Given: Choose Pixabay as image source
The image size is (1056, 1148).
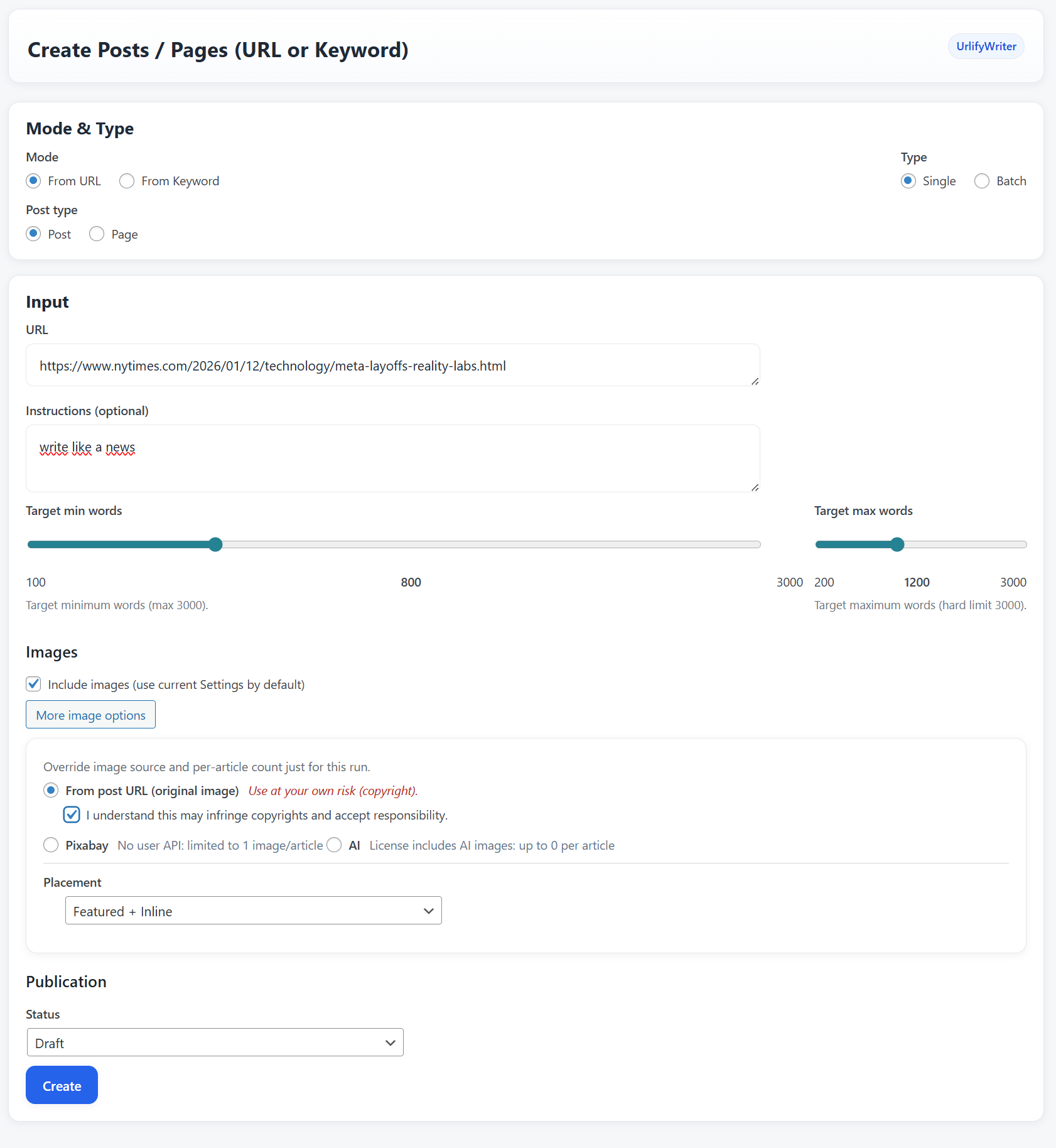Looking at the screenshot, I should point(51,845).
